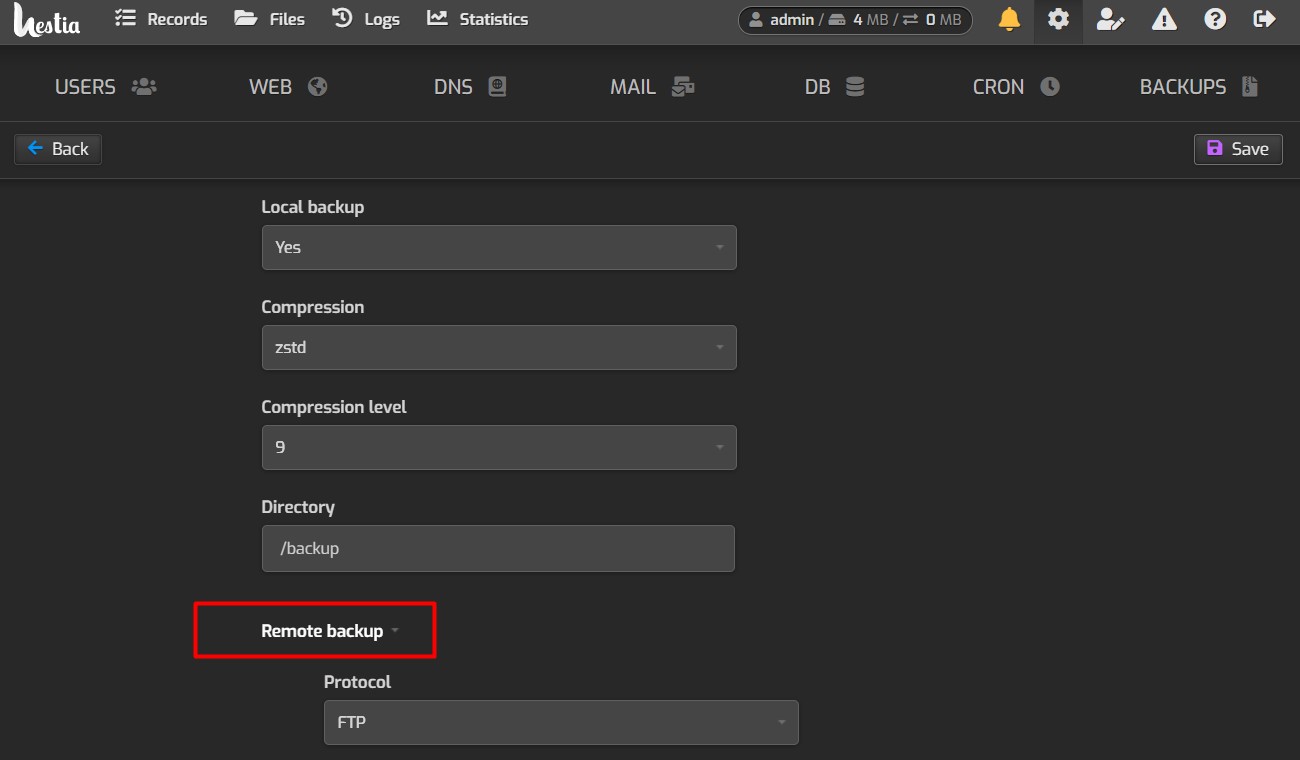Save the backup configuration

(1238, 149)
